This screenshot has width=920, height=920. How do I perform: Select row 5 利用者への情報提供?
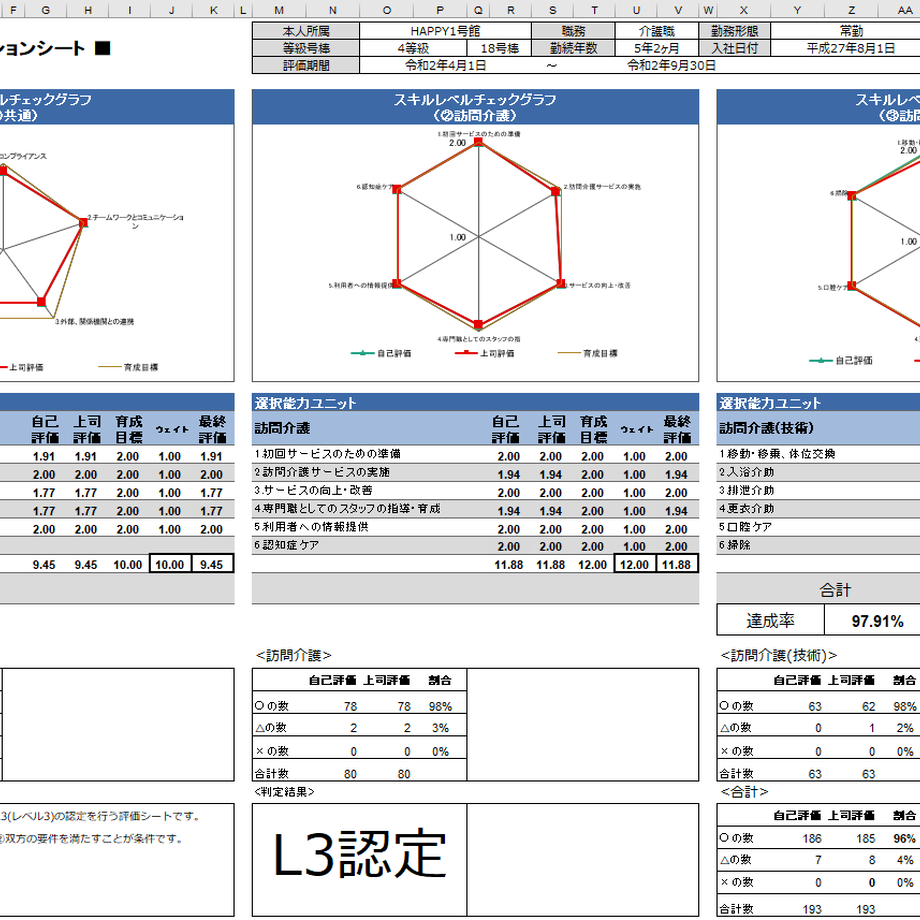pyautogui.click(x=475, y=527)
